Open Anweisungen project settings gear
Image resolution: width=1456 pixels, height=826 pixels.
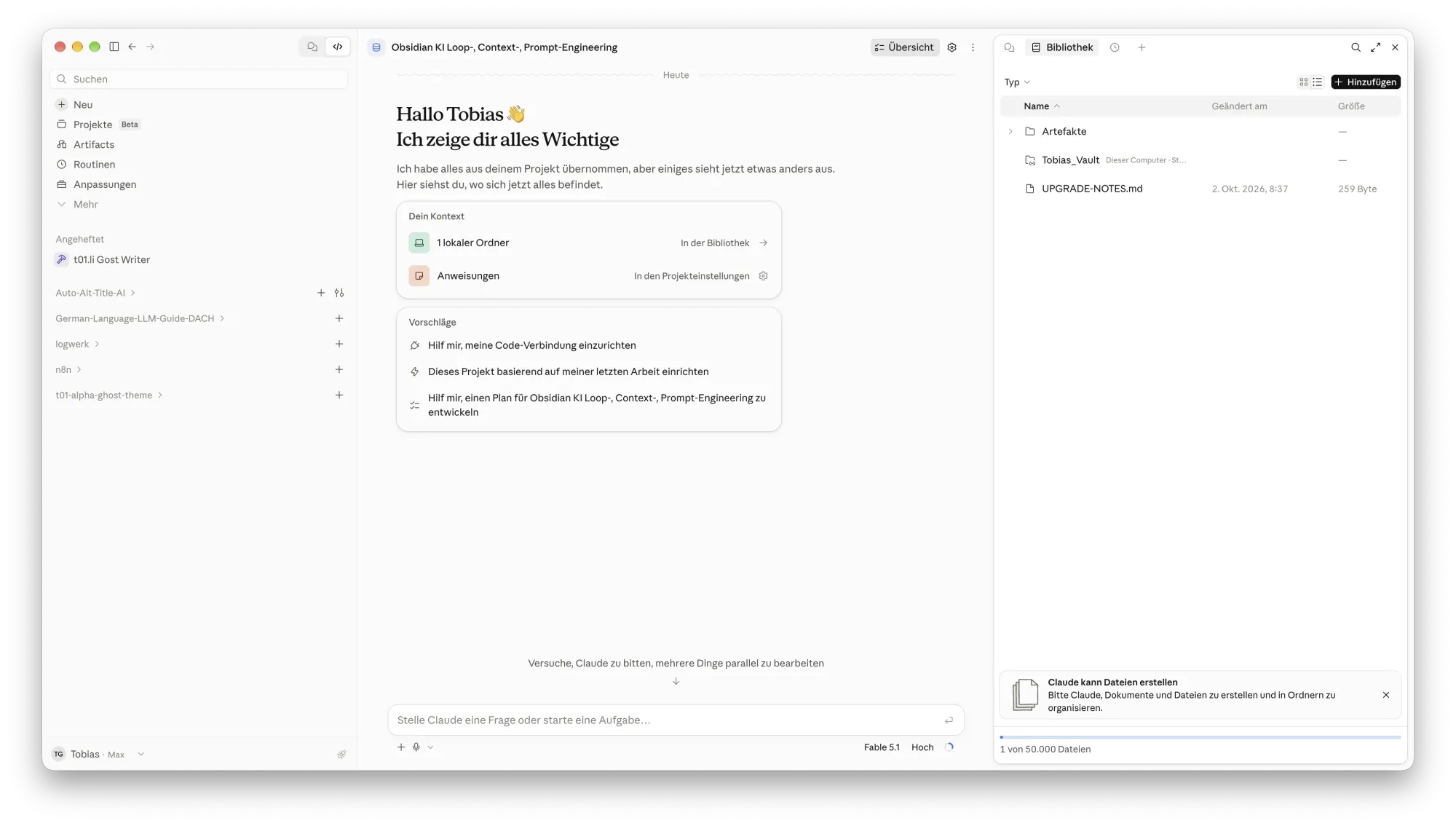point(763,276)
